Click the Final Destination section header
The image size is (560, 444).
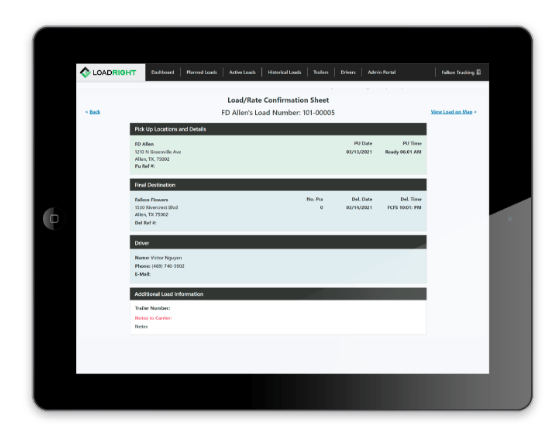pos(278,185)
